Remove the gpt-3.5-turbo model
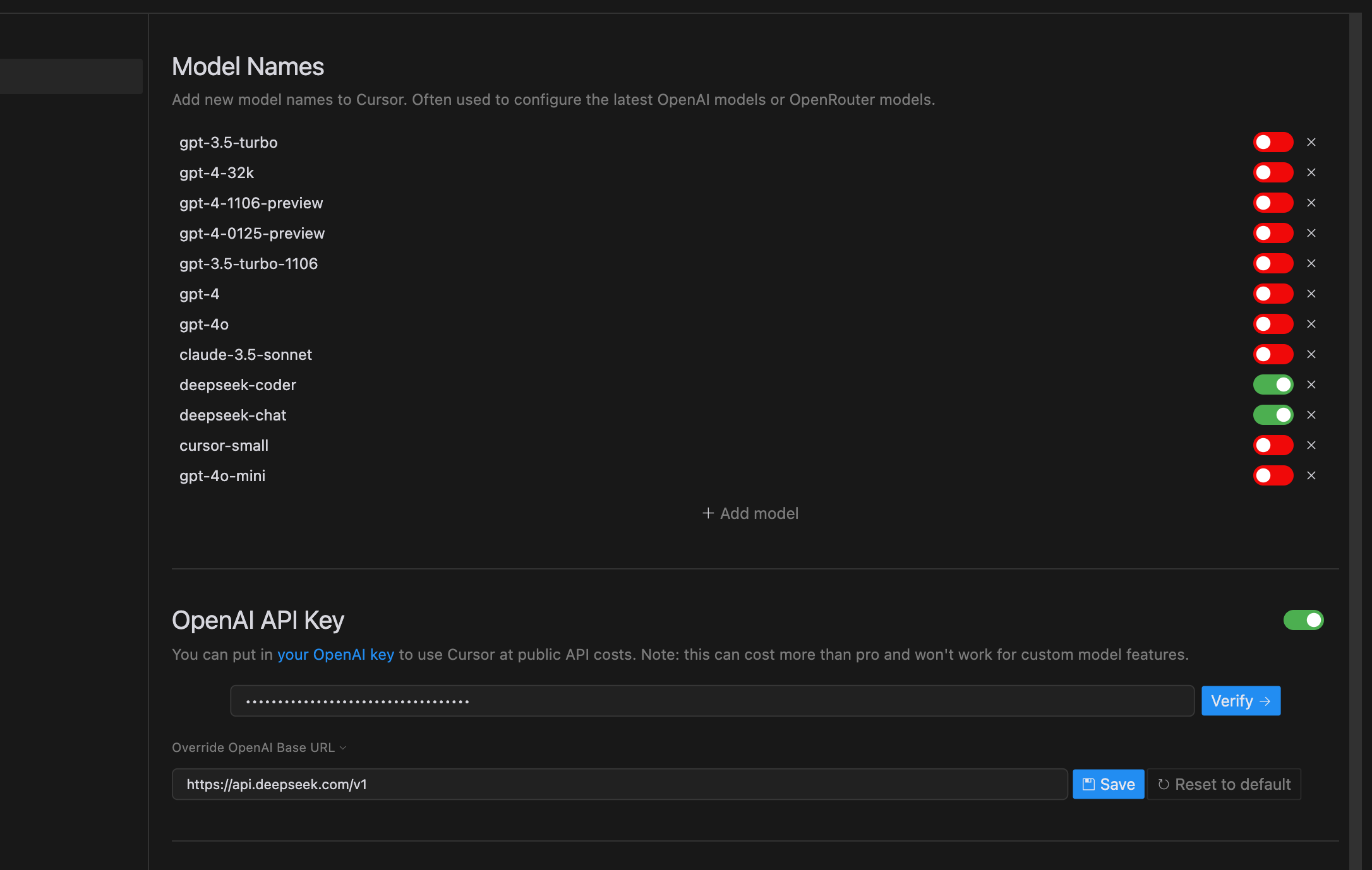This screenshot has height=870, width=1372. 1311,142
